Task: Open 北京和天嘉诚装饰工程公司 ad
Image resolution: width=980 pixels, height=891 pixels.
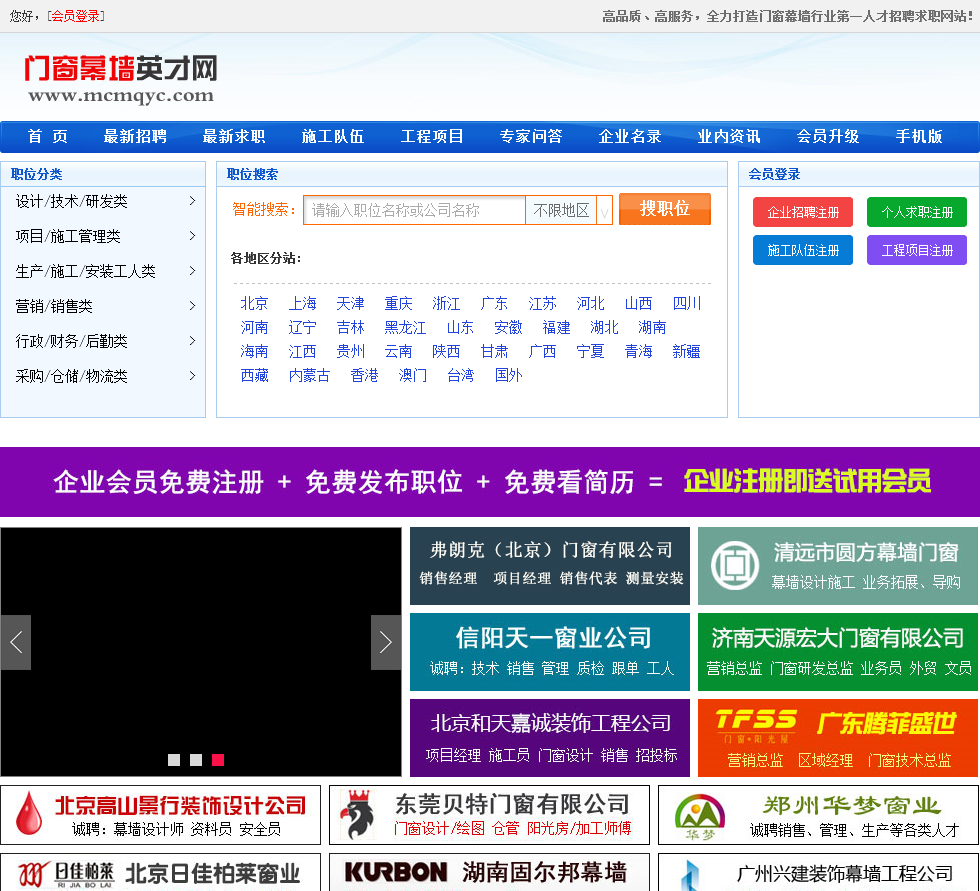Action: (550, 738)
